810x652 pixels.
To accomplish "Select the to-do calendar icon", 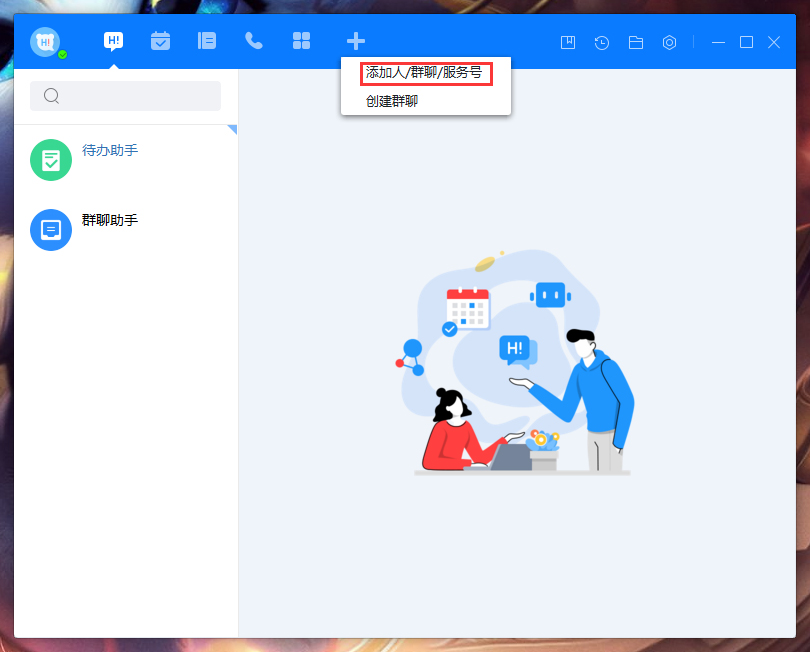I will pos(160,41).
